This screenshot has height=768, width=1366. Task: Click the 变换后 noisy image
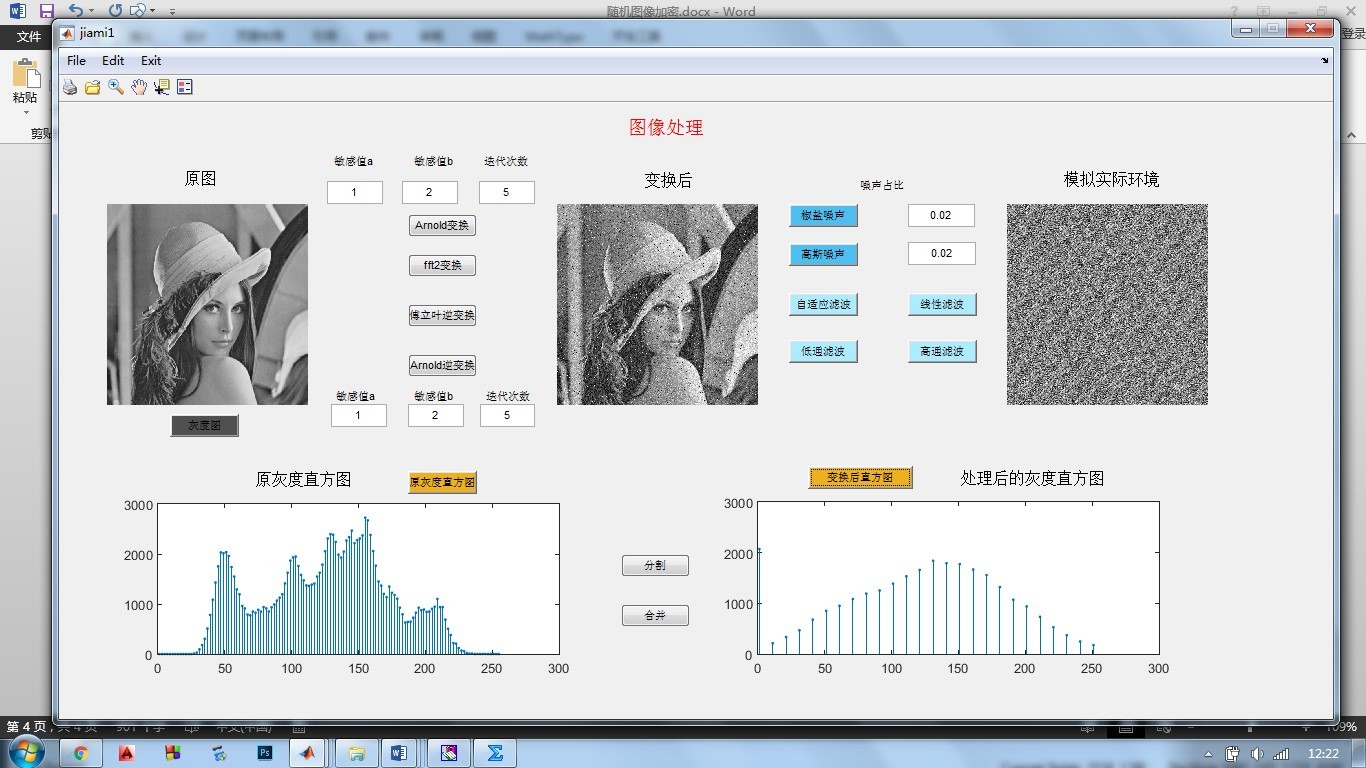tap(657, 304)
